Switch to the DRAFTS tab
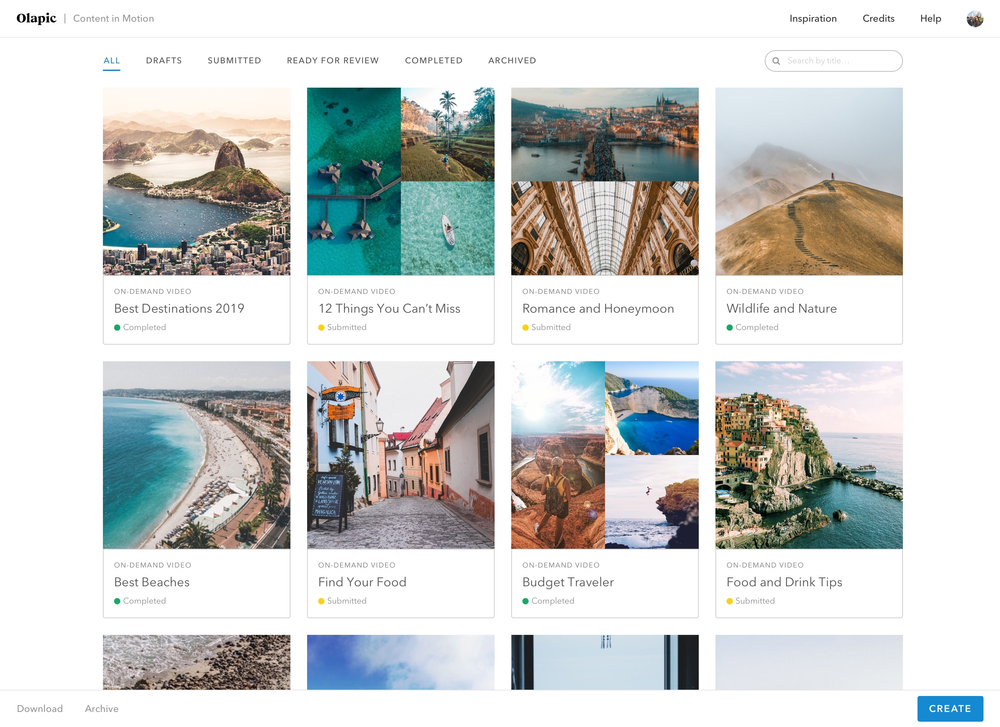The image size is (1000, 727). pyautogui.click(x=164, y=61)
